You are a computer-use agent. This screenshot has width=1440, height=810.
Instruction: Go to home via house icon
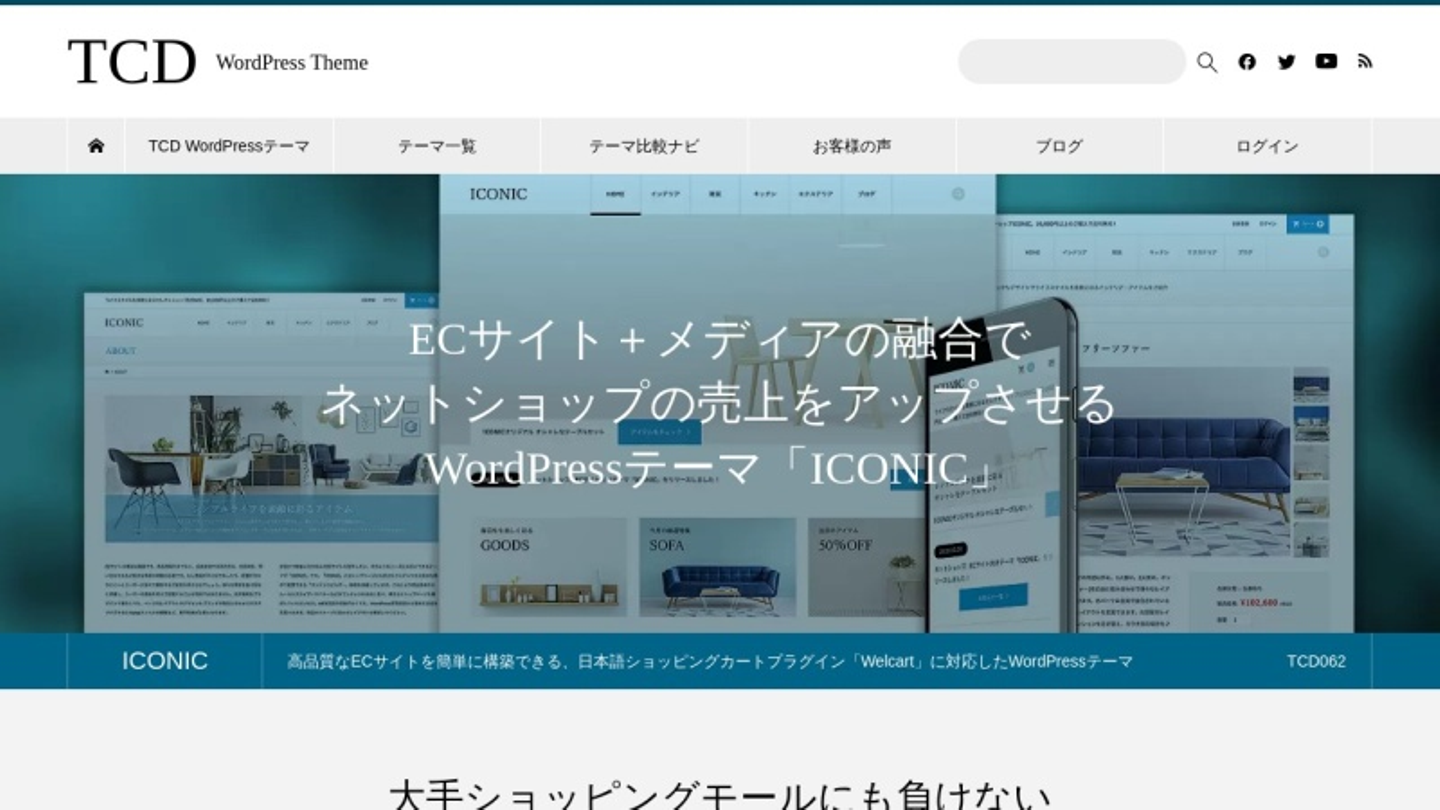point(96,146)
